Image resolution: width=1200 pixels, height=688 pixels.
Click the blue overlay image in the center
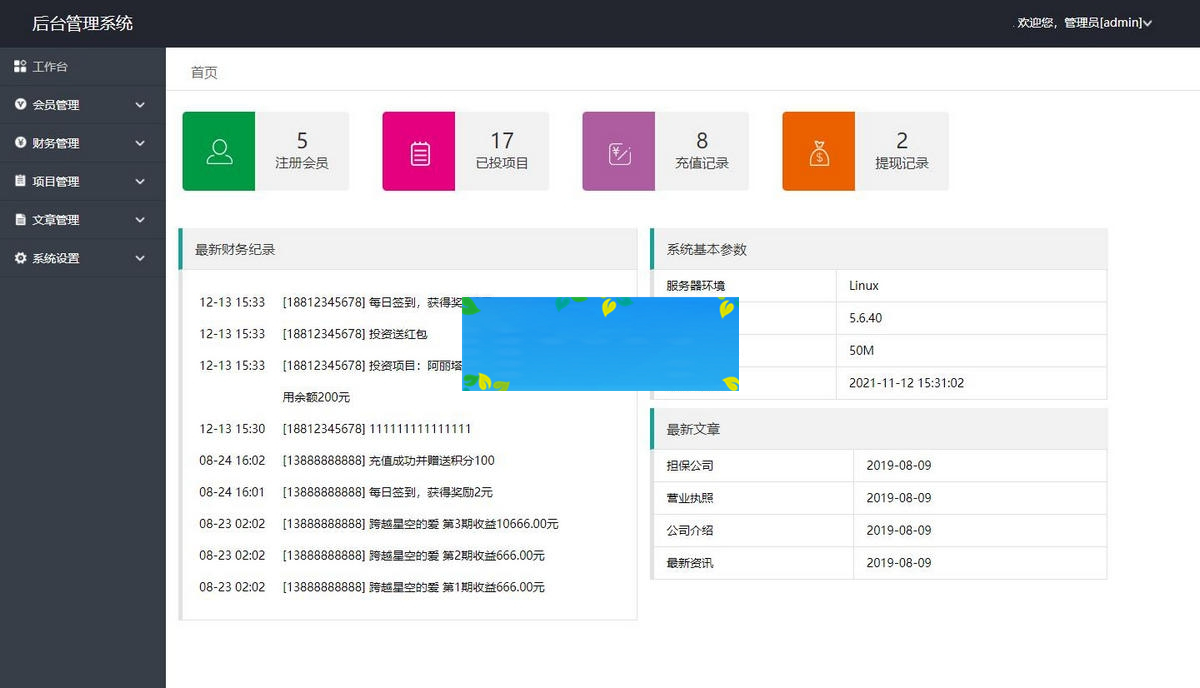(600, 343)
